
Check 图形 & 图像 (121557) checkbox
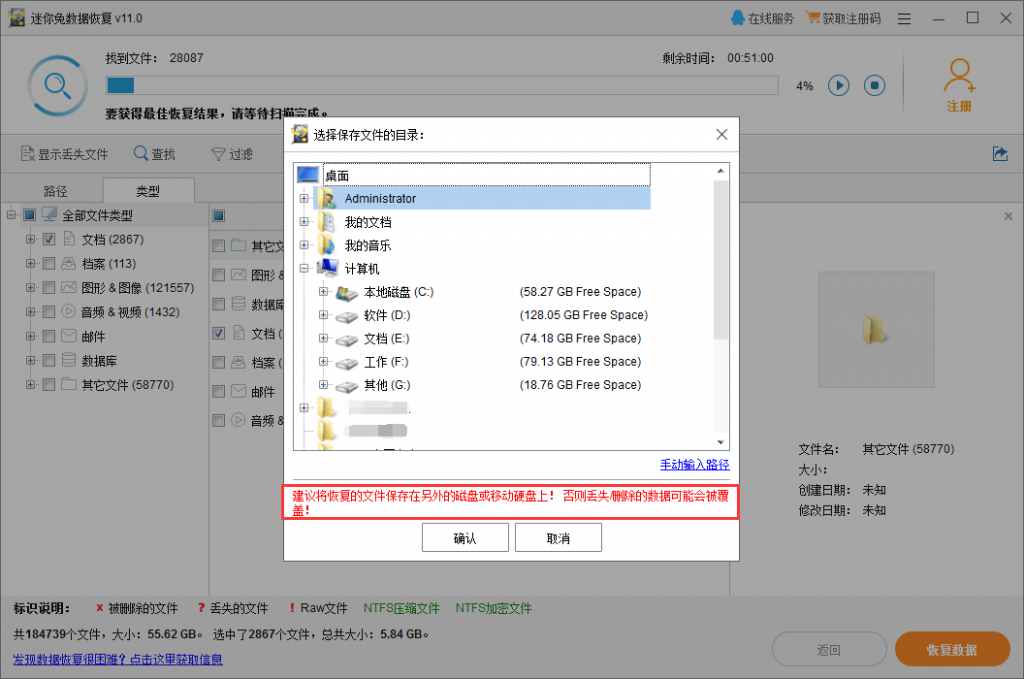[49, 288]
